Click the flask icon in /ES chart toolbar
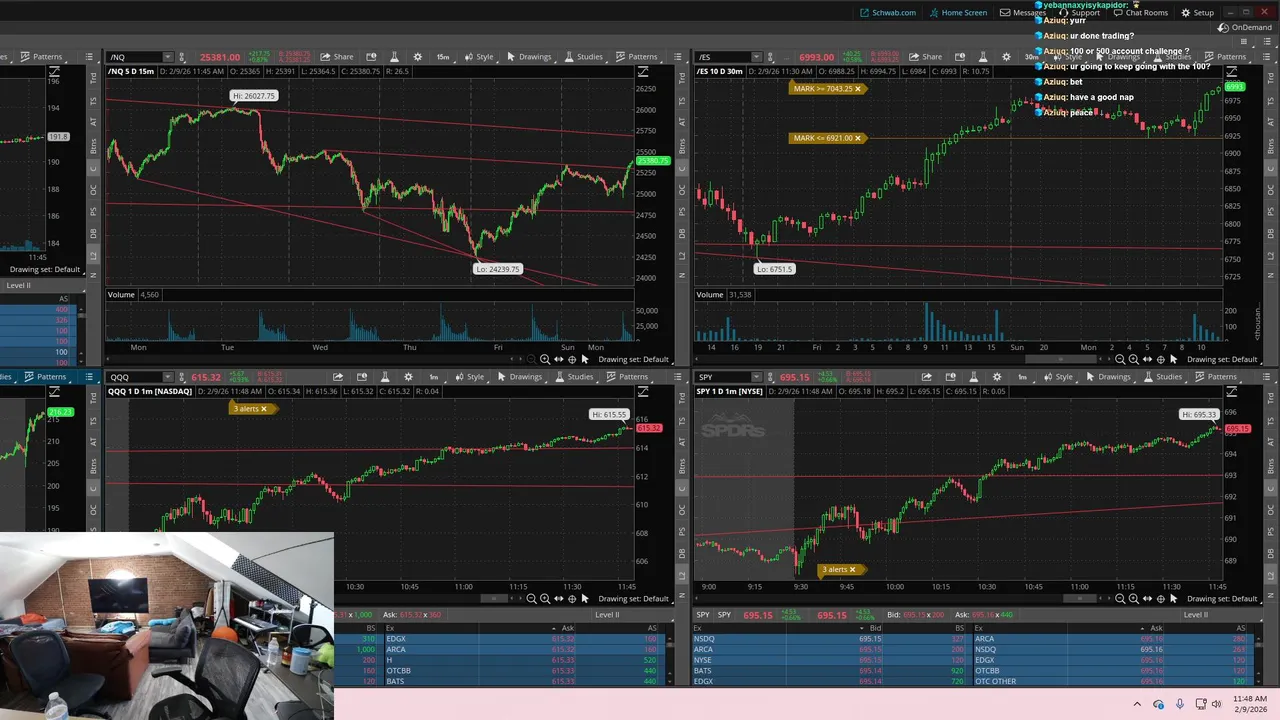This screenshot has height=720, width=1280. pos(983,57)
